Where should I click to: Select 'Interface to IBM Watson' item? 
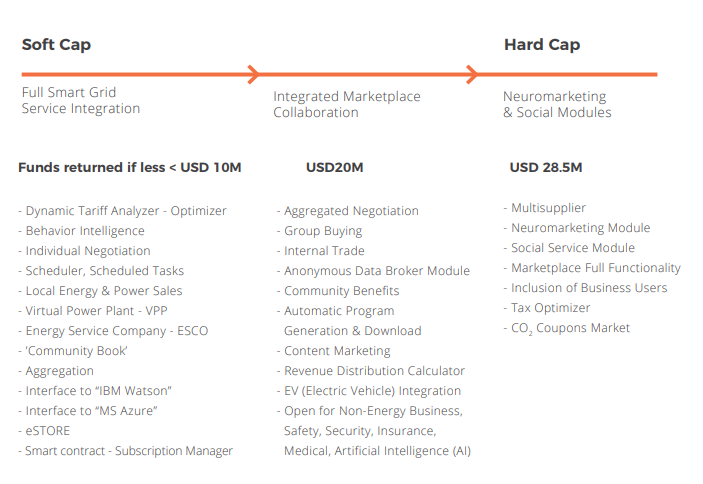click(x=95, y=391)
